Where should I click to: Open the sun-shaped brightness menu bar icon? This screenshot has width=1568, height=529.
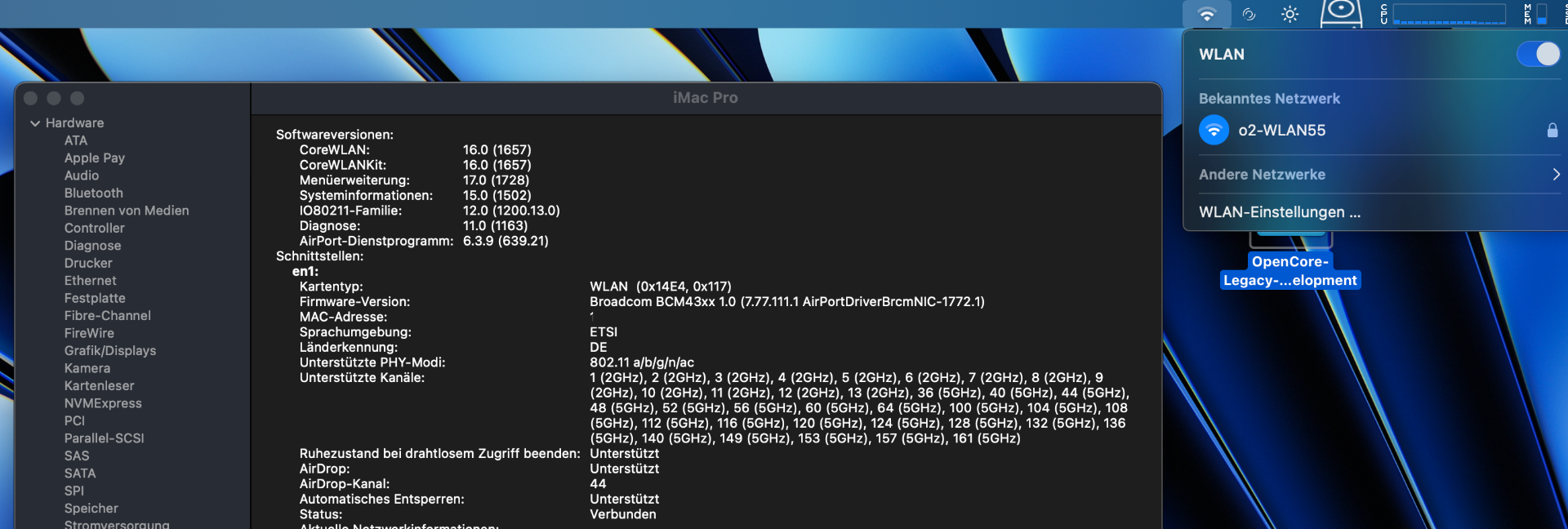click(1290, 14)
